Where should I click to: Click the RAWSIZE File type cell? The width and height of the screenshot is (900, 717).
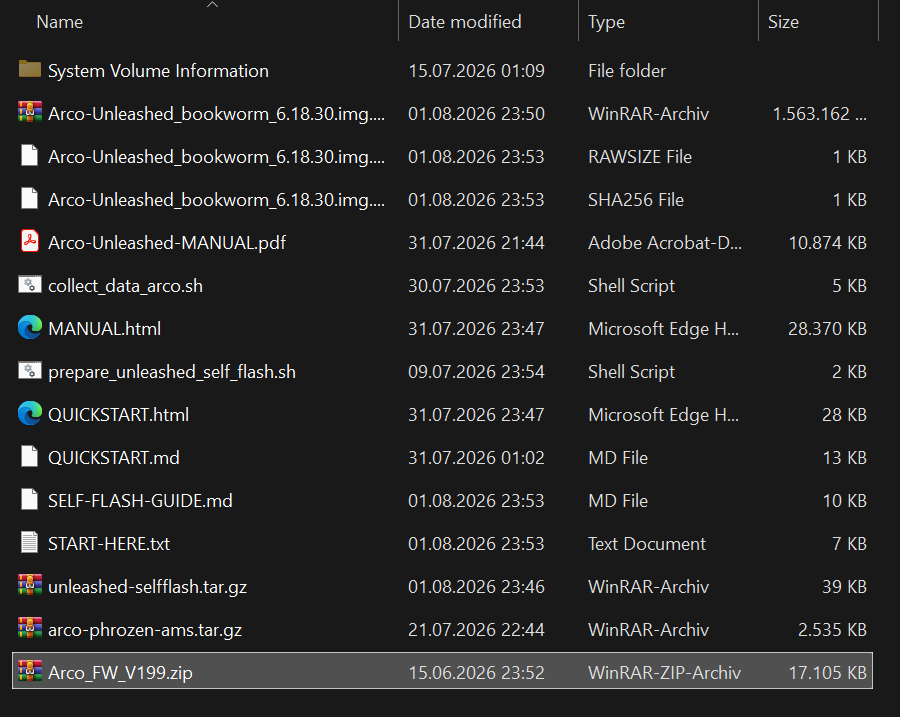tap(640, 157)
